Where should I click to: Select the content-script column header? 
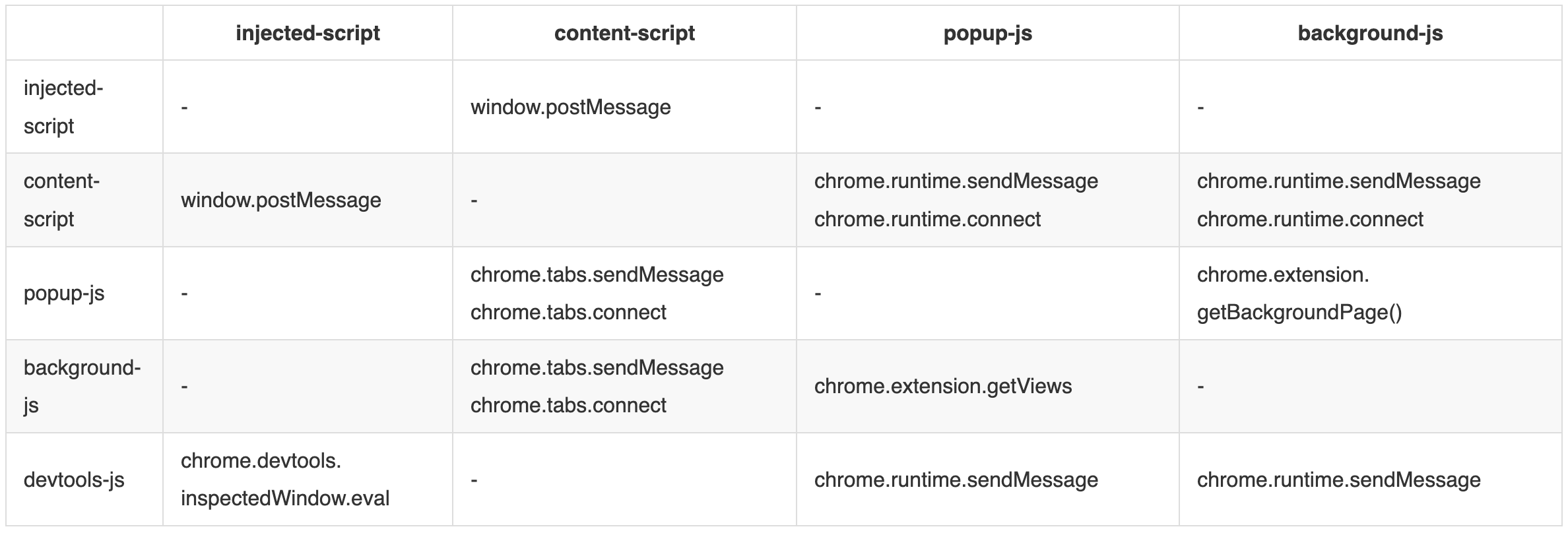[624, 33]
